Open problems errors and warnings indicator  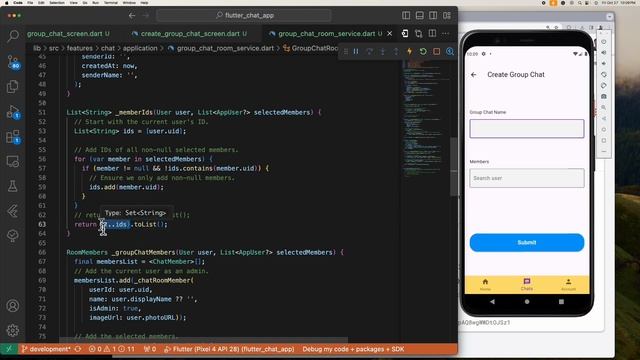(x=111, y=349)
